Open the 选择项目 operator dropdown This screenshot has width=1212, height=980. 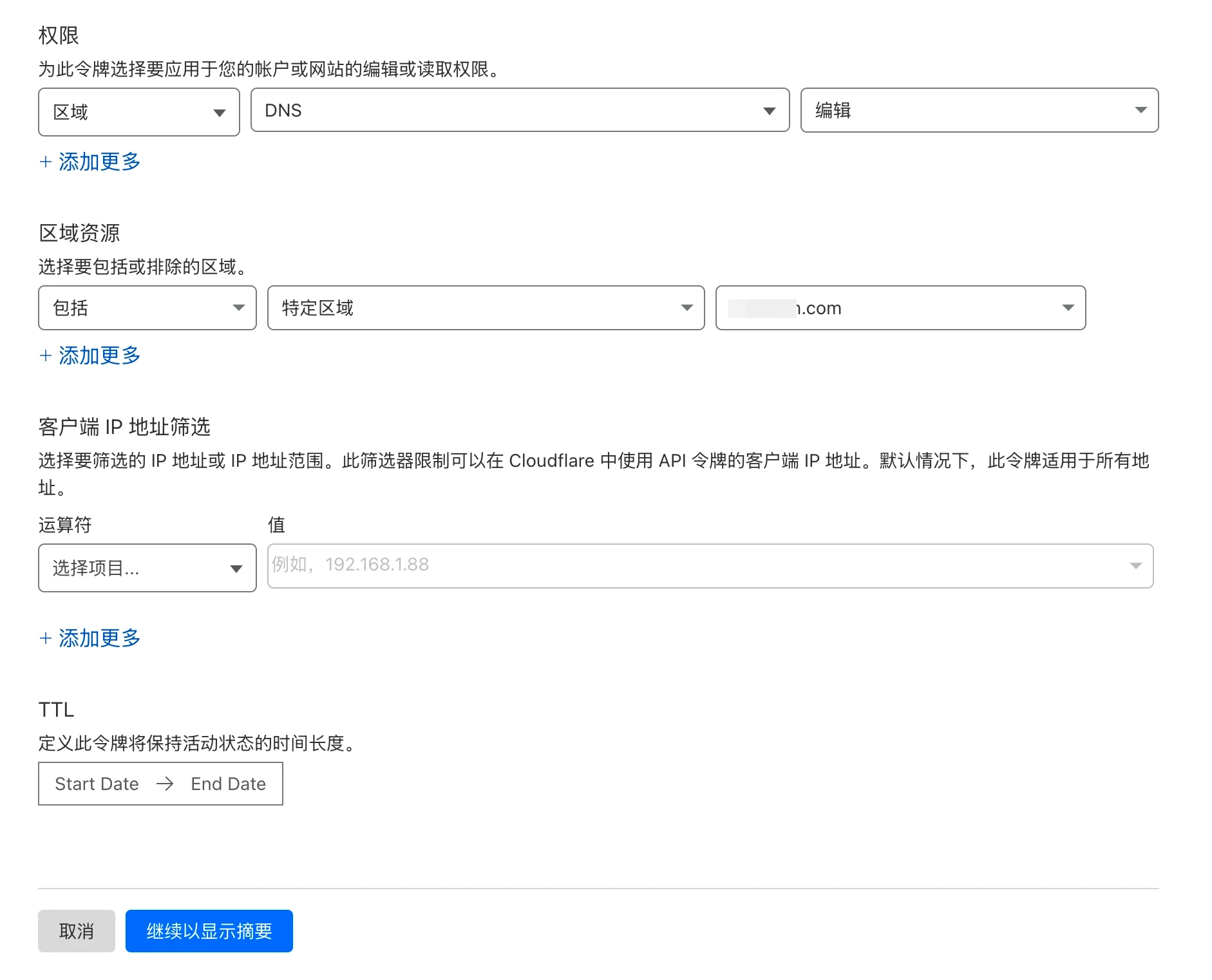[x=147, y=568]
